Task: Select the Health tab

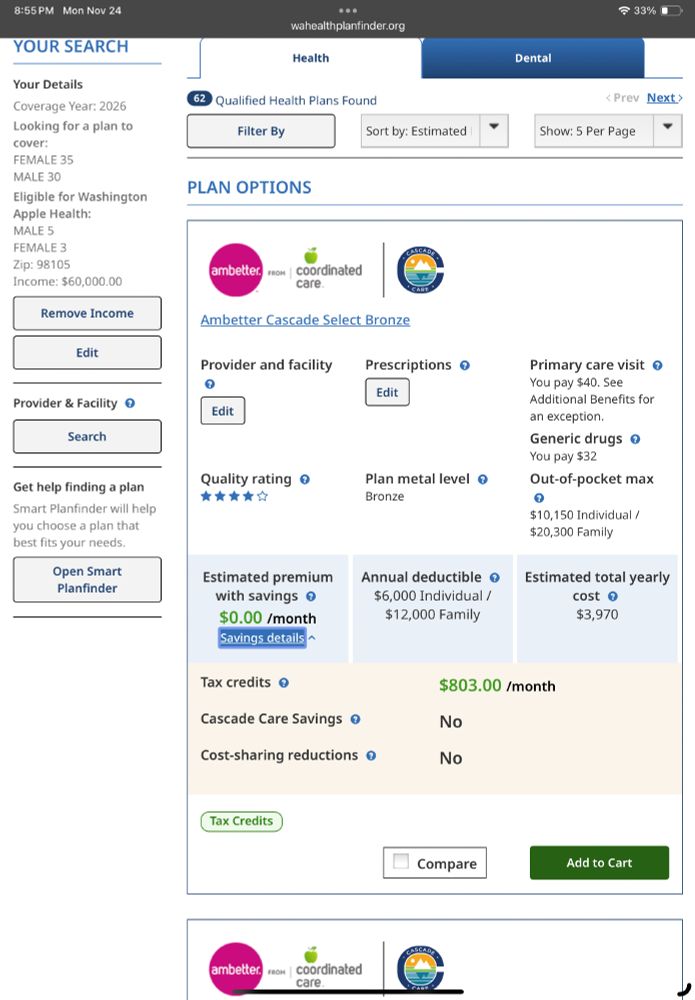Action: pyautogui.click(x=310, y=58)
